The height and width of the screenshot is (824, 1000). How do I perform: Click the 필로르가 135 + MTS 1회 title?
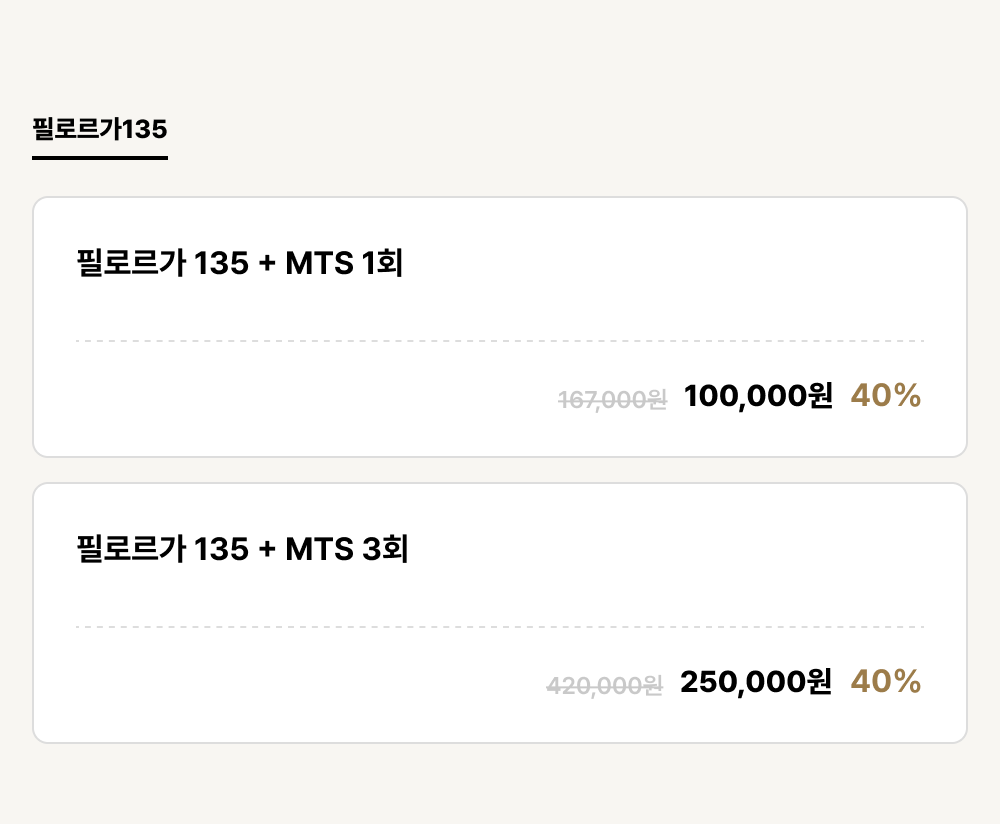[240, 263]
